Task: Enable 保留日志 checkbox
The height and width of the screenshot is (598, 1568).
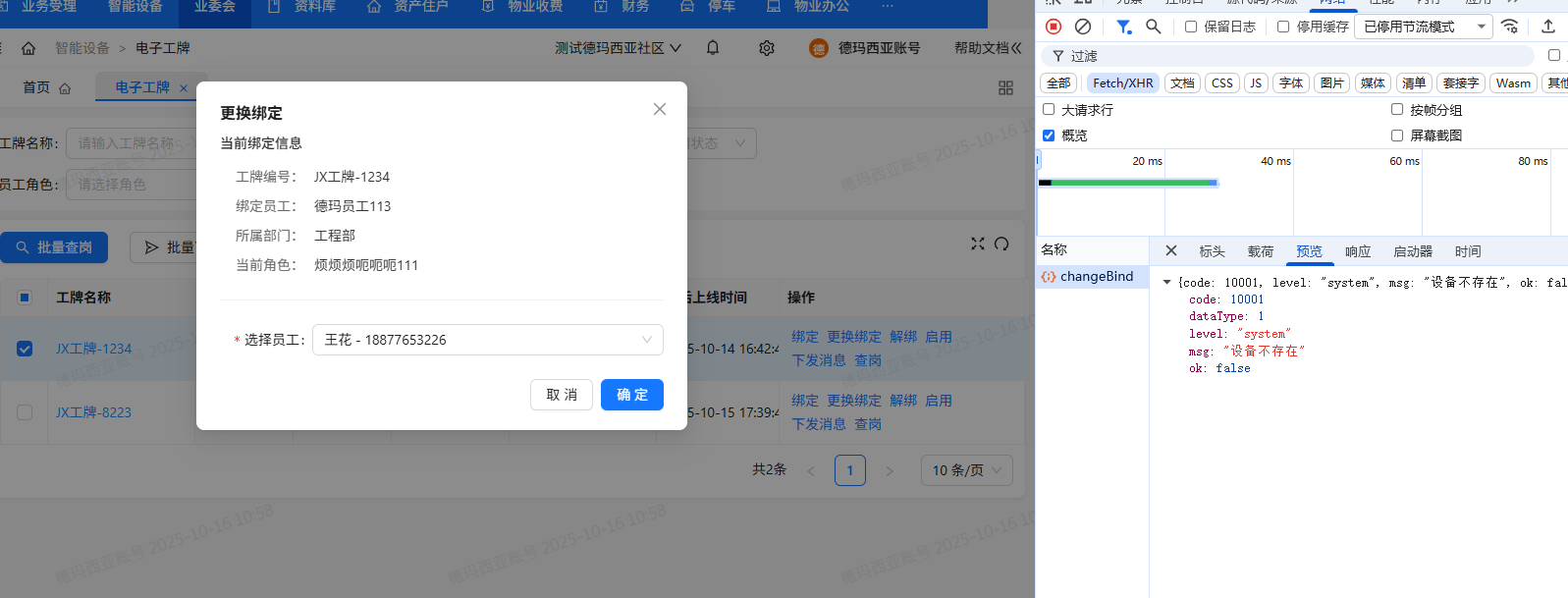Action: tap(1191, 27)
